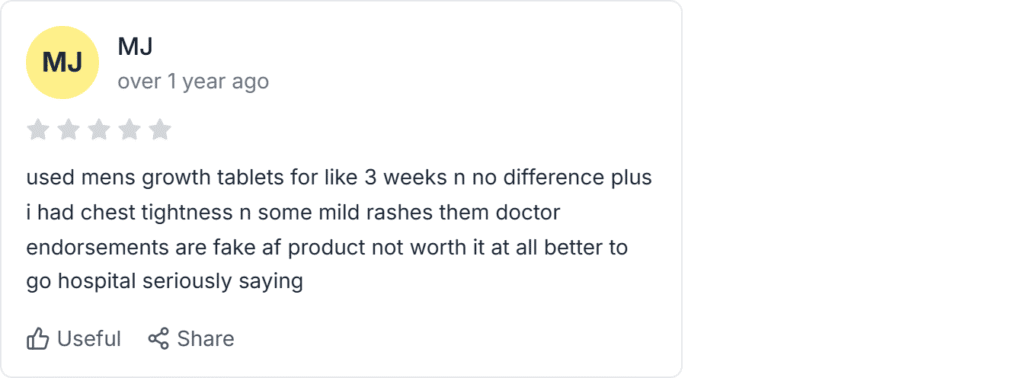Select the first rating star
The width and height of the screenshot is (1024, 378).
click(38, 129)
